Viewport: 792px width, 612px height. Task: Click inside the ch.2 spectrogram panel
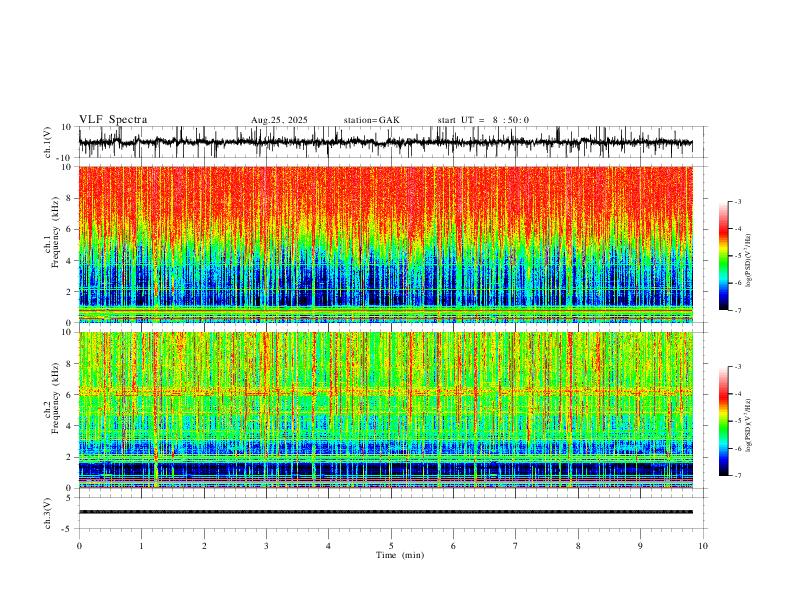point(385,410)
